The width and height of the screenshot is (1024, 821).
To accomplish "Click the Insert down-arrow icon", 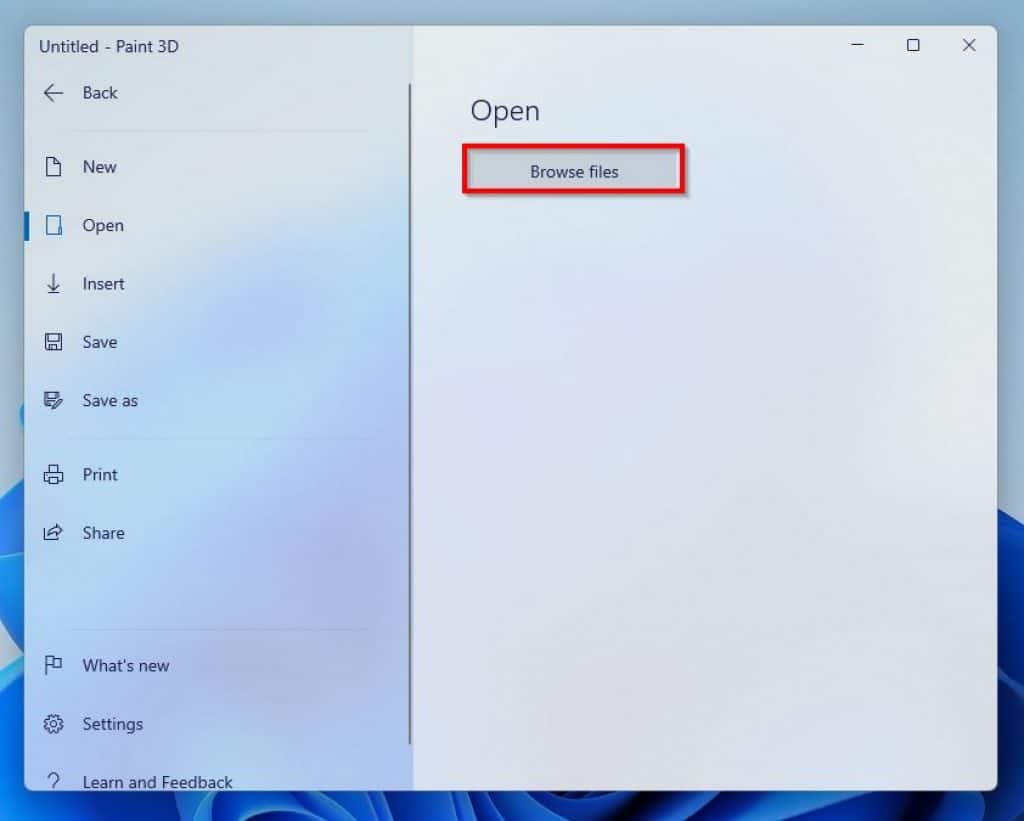I will pos(53,283).
